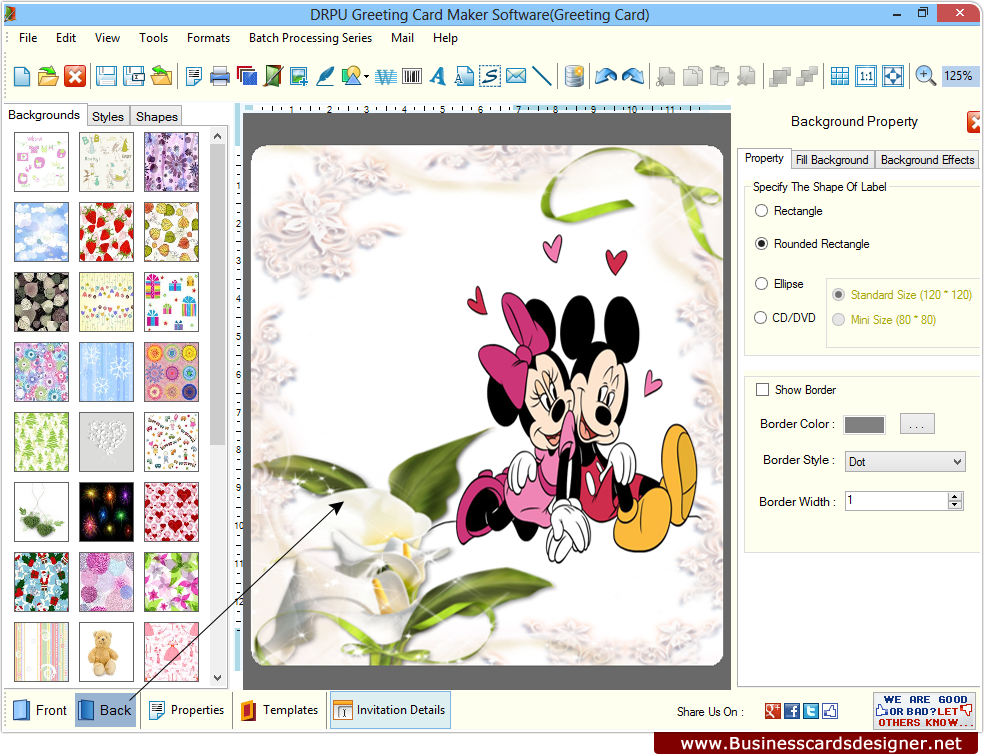
Task: Click the green card with brush icon
Action: tap(273, 77)
